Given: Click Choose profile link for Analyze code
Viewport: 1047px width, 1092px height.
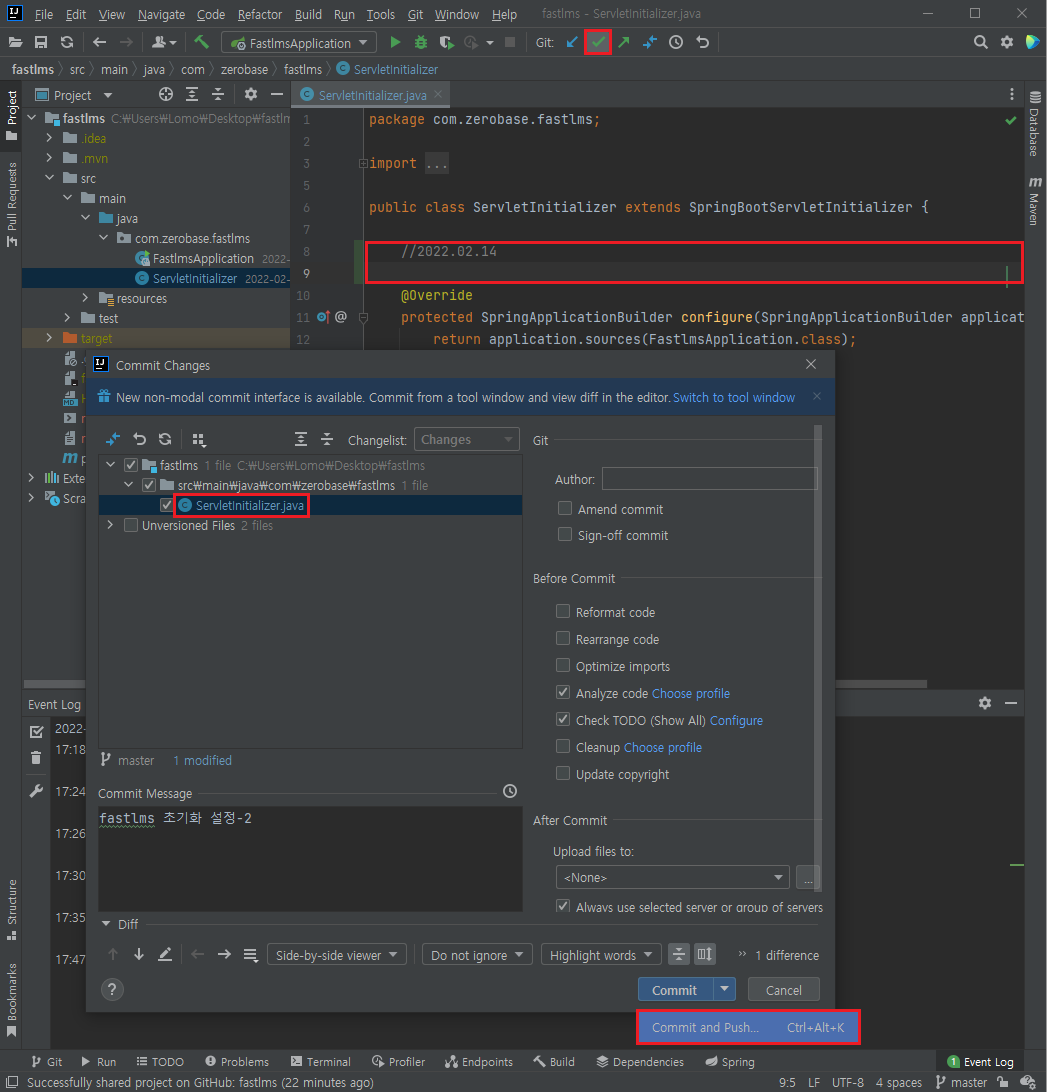Looking at the screenshot, I should [691, 693].
